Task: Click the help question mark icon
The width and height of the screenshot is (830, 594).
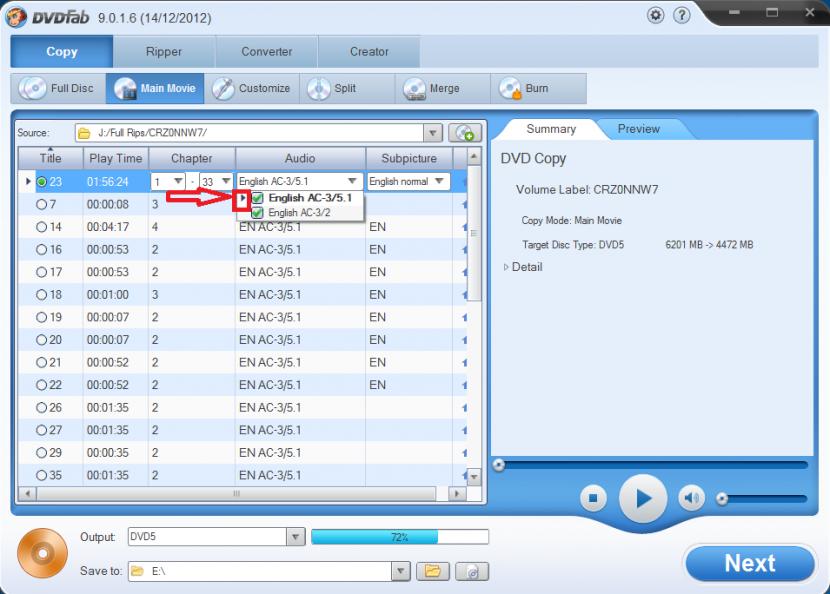Action: (682, 16)
